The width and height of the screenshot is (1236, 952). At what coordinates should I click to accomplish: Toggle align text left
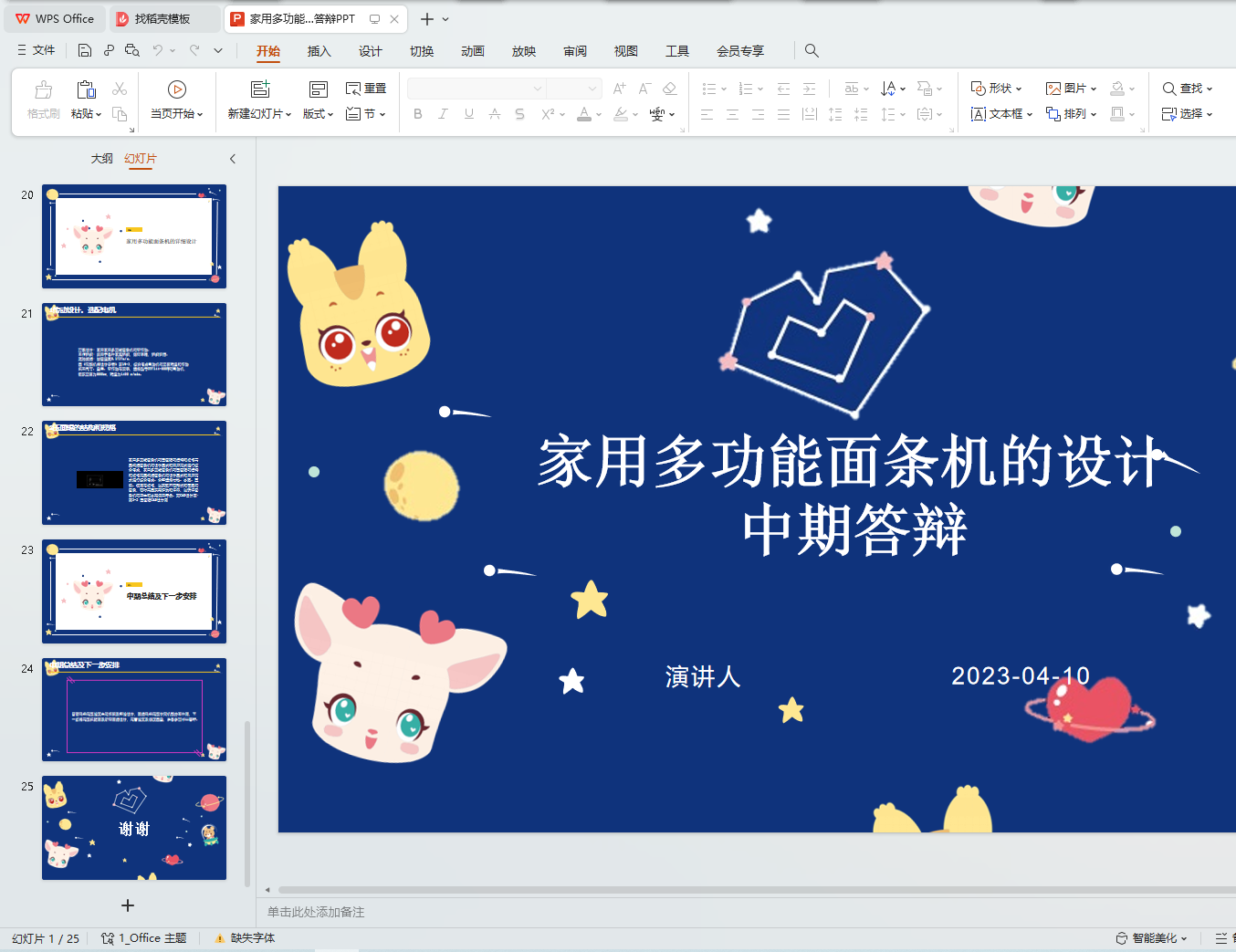pyautogui.click(x=707, y=114)
